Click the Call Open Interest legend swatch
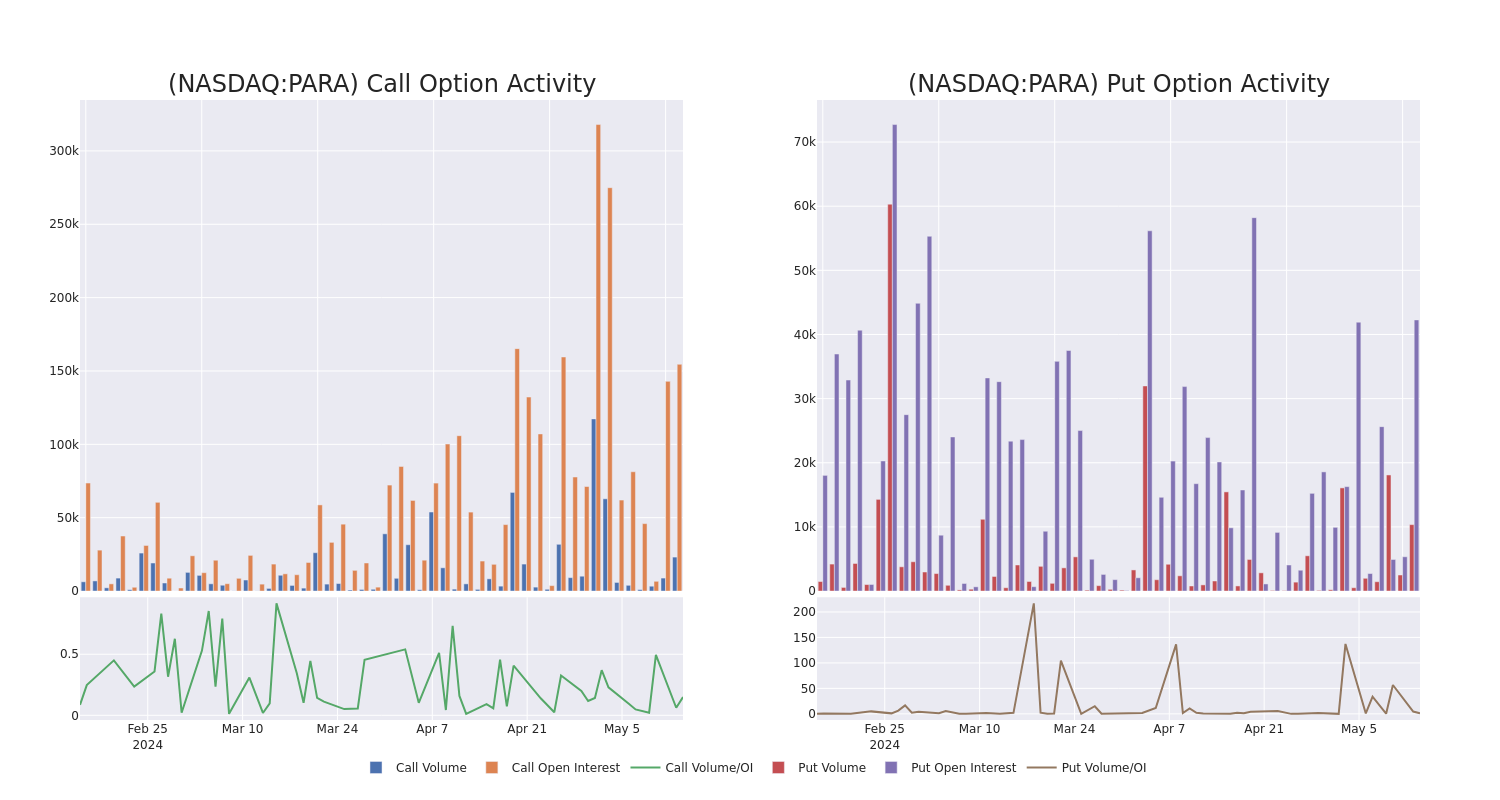 pyautogui.click(x=492, y=768)
